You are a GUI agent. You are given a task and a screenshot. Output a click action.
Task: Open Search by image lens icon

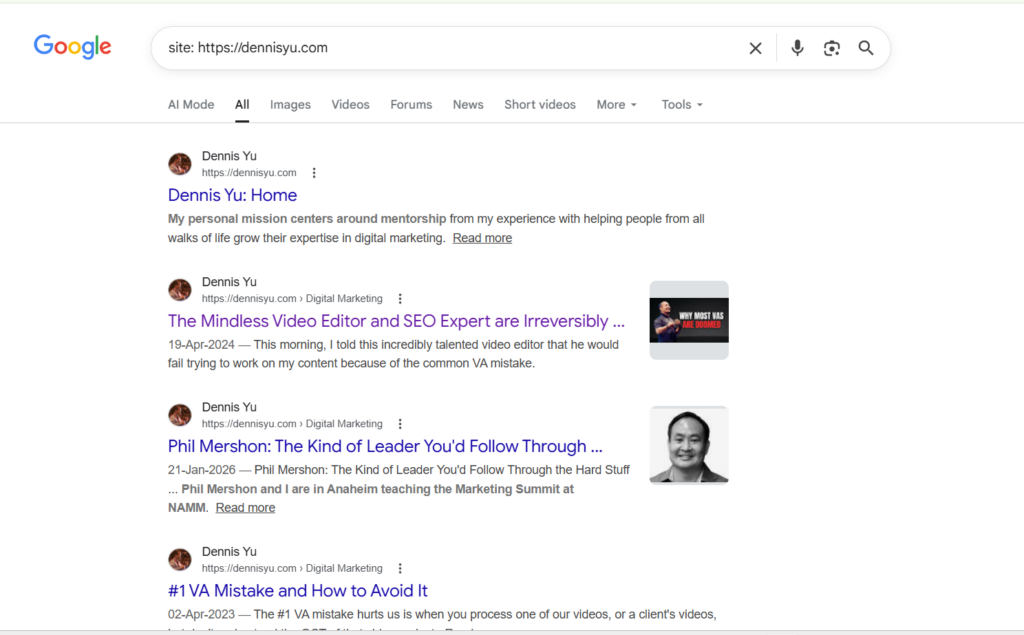(x=831, y=48)
